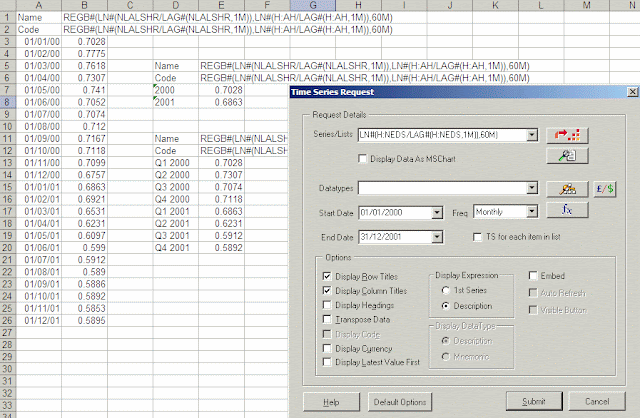
Task: Expand the Freq Monthly dropdown
Action: 532,211
